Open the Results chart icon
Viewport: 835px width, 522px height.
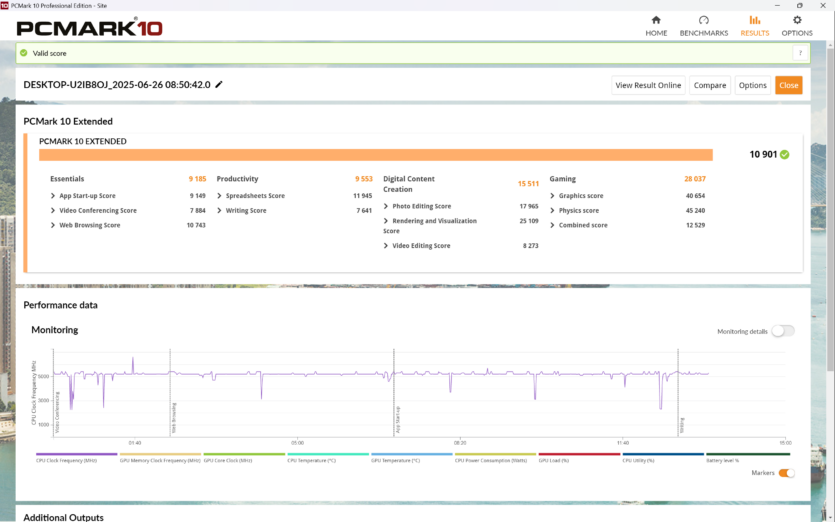[755, 20]
